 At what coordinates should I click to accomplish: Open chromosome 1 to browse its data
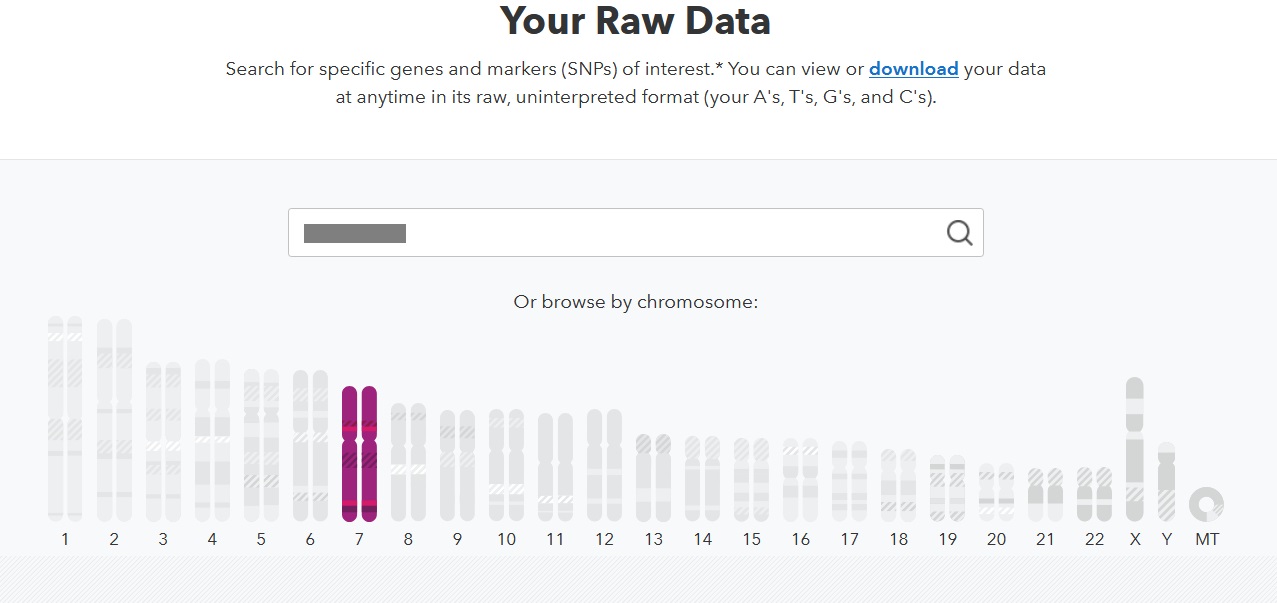tap(65, 420)
